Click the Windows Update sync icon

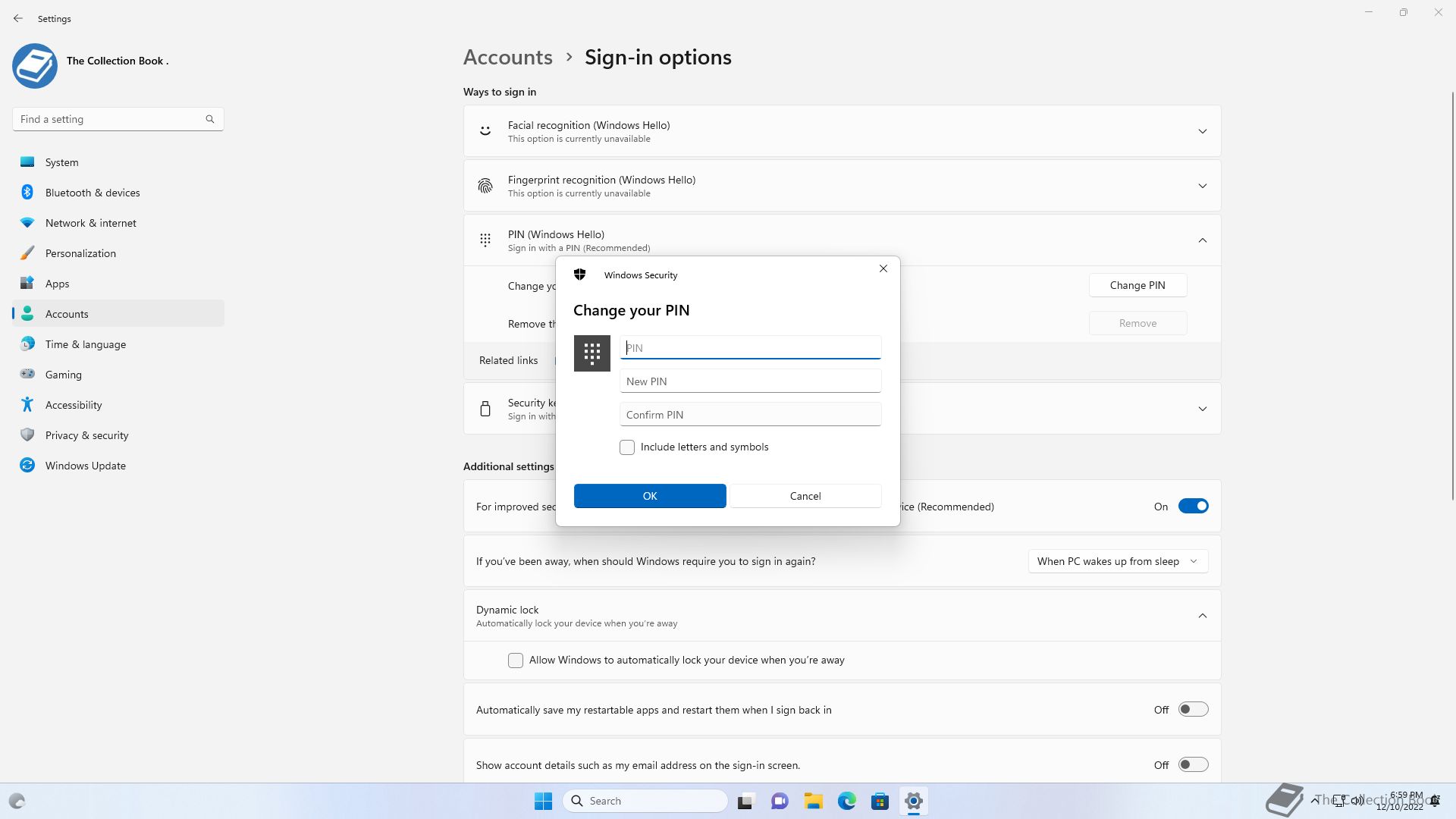pyautogui.click(x=27, y=466)
